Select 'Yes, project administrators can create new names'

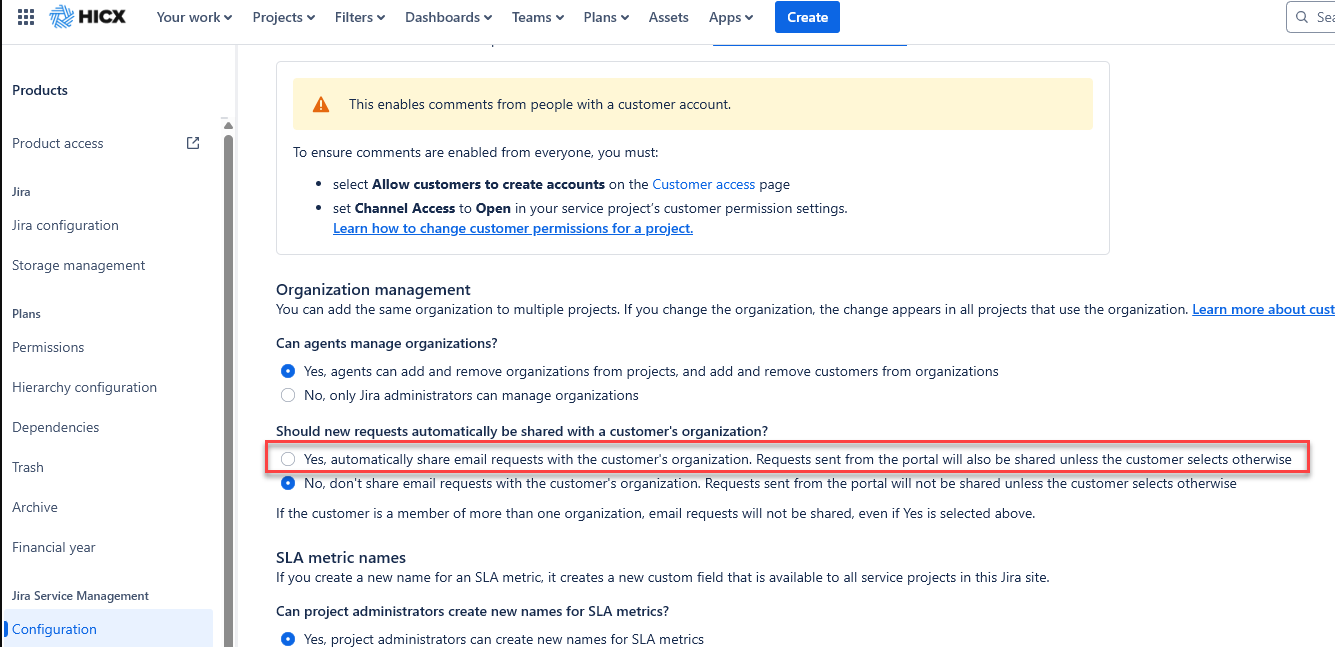coord(288,639)
